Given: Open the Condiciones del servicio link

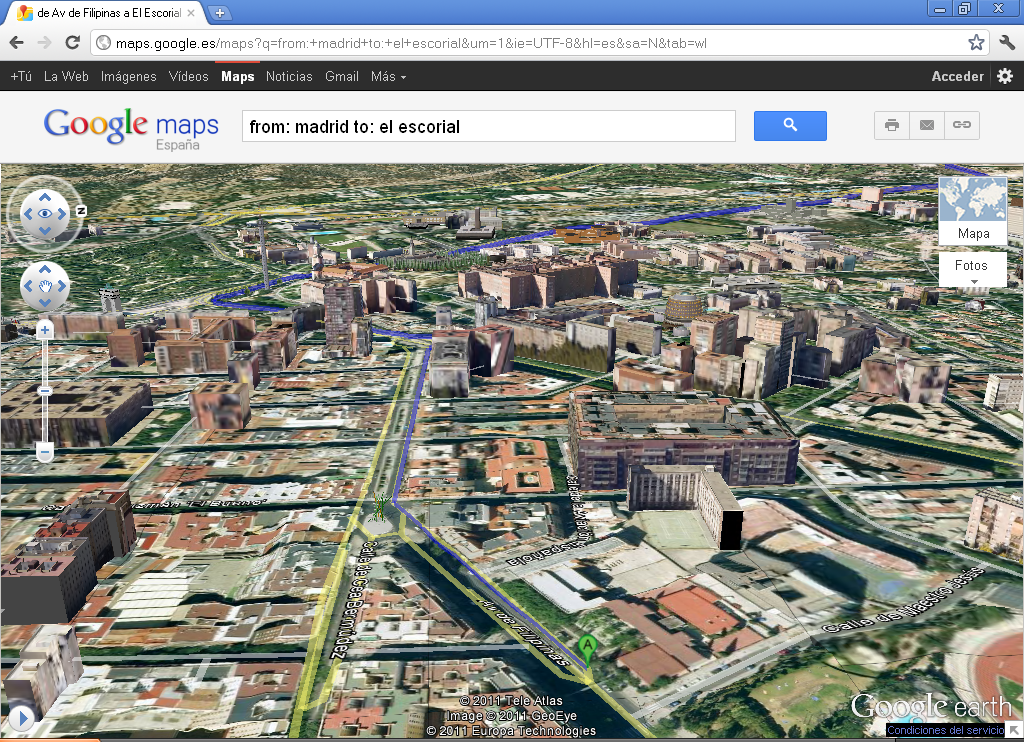Looking at the screenshot, I should (x=944, y=730).
